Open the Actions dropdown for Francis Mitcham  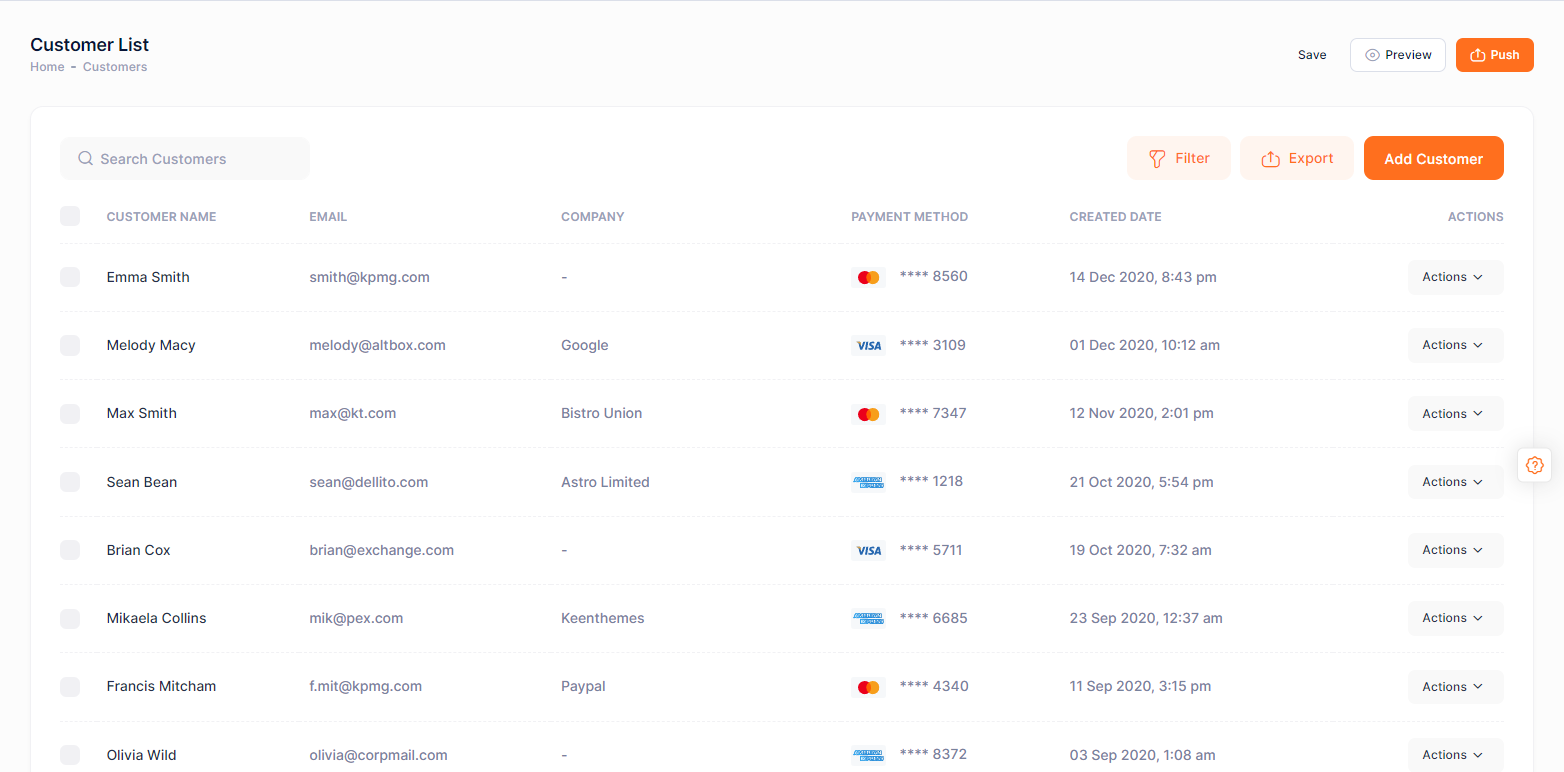pyautogui.click(x=1455, y=687)
